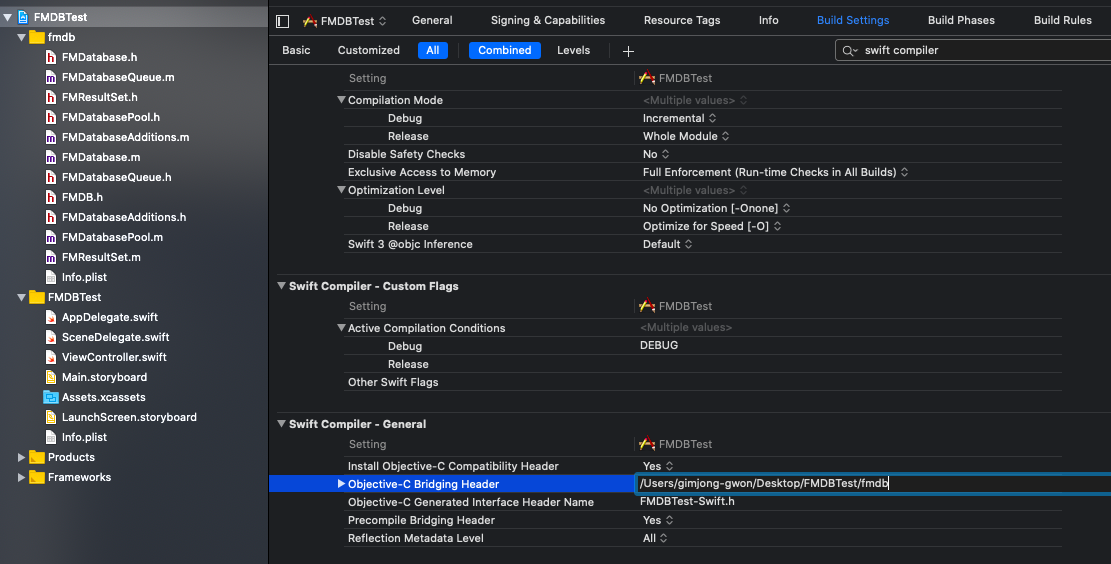Select the SceneDelegate.swift file icon
The image size is (1111, 564).
tap(51, 337)
